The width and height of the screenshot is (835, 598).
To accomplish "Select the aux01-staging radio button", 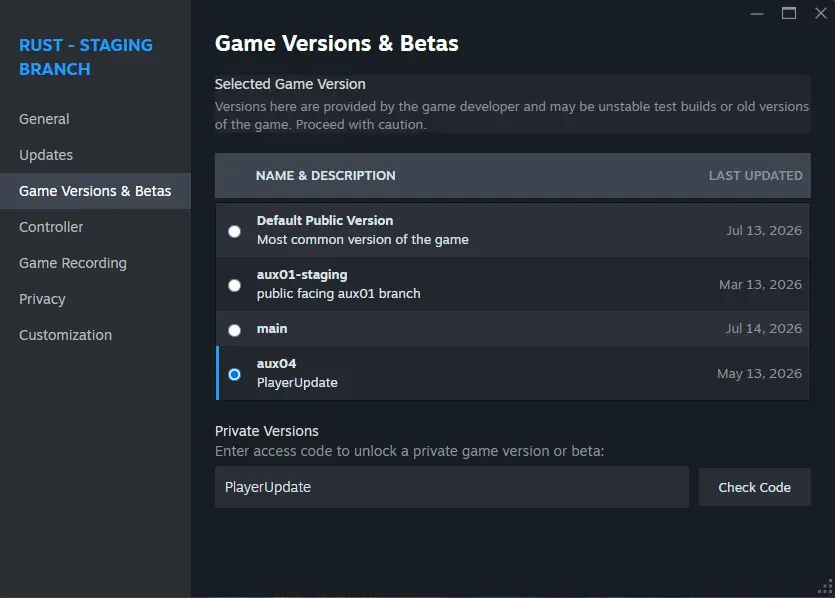I will 234,285.
